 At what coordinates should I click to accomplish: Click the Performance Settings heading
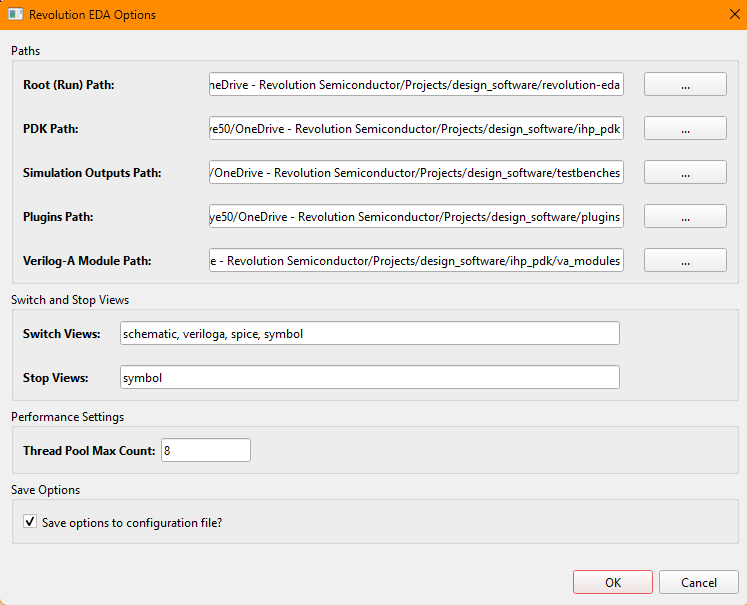coord(68,417)
